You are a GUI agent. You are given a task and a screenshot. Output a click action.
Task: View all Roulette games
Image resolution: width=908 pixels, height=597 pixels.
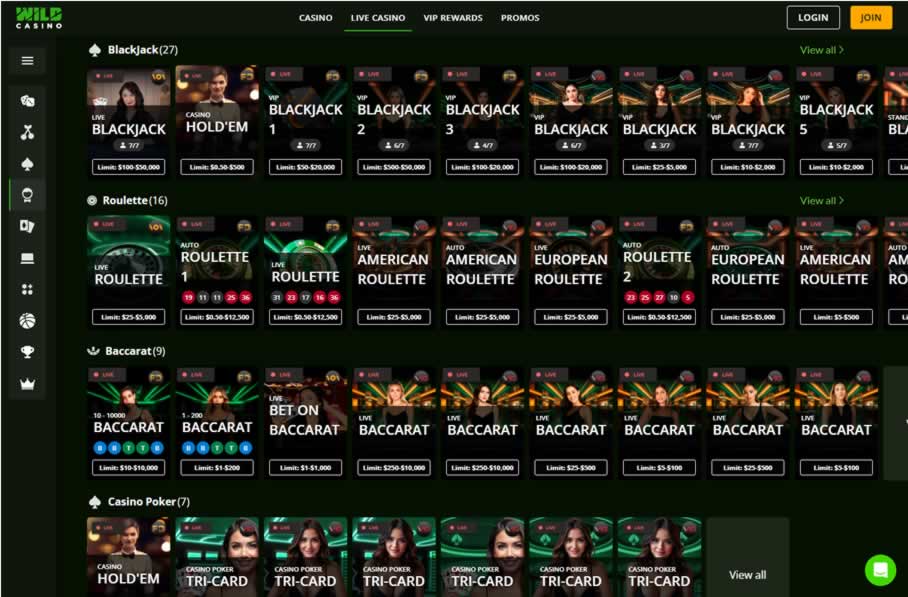[x=821, y=200]
